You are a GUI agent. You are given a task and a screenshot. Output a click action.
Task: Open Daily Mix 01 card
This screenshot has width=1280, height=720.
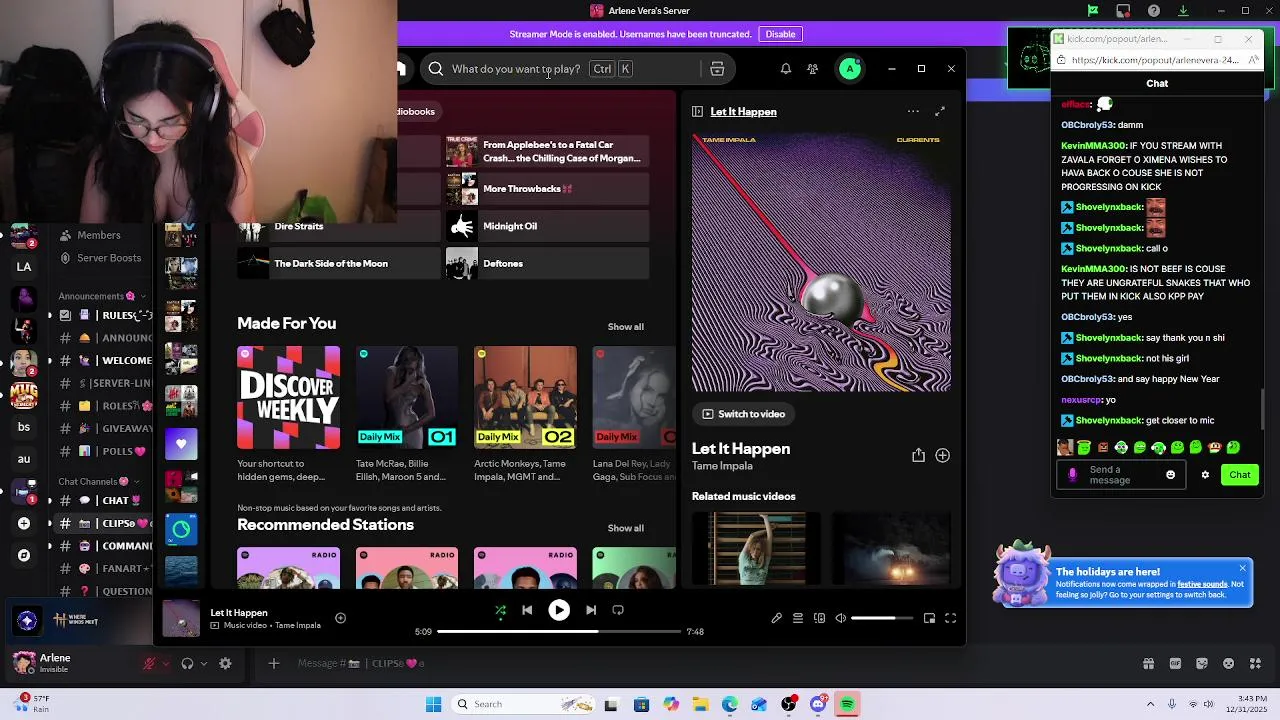click(407, 415)
